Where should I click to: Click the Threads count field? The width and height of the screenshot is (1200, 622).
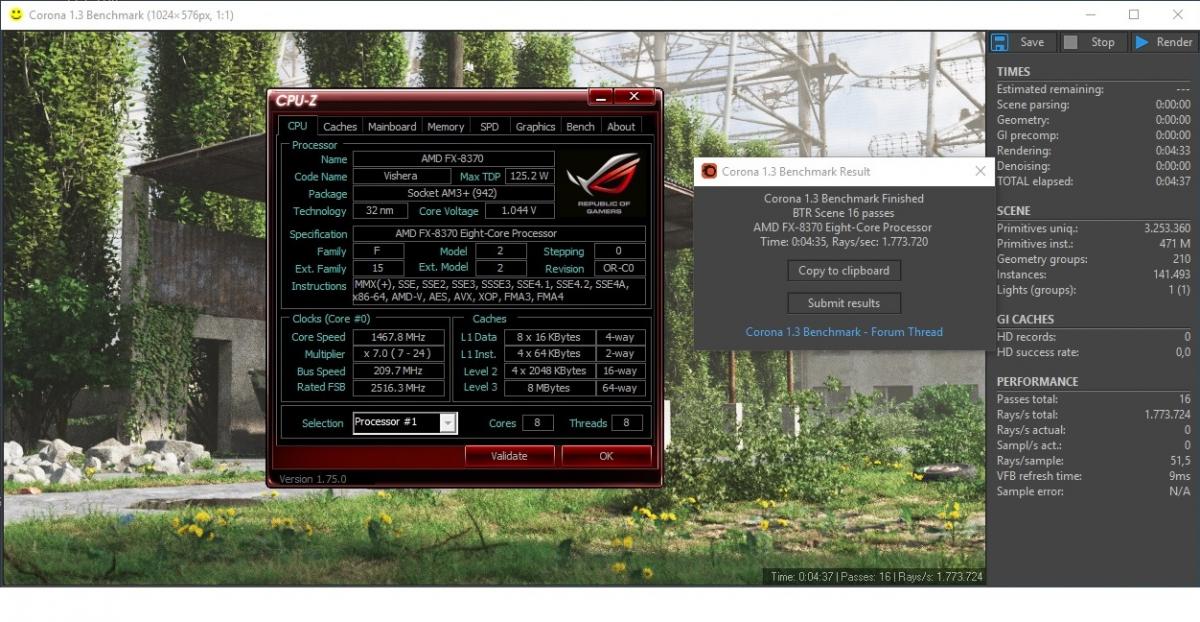pos(627,423)
